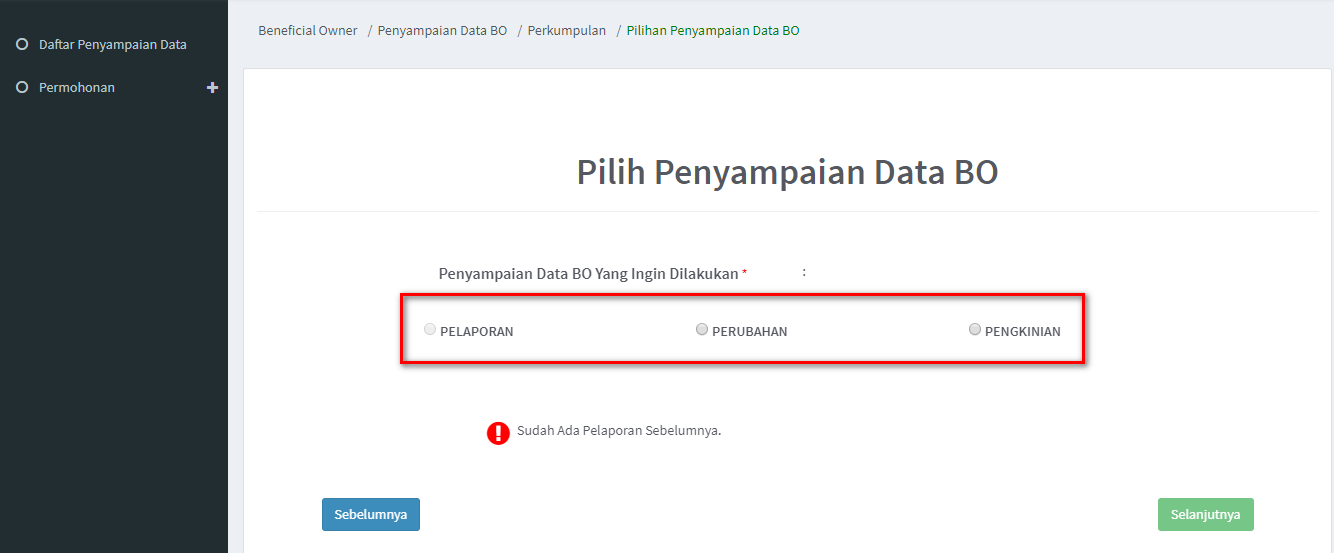This screenshot has width=1334, height=553.
Task: Click the Pilih Penyampaian Data BO heading
Action: coord(787,172)
